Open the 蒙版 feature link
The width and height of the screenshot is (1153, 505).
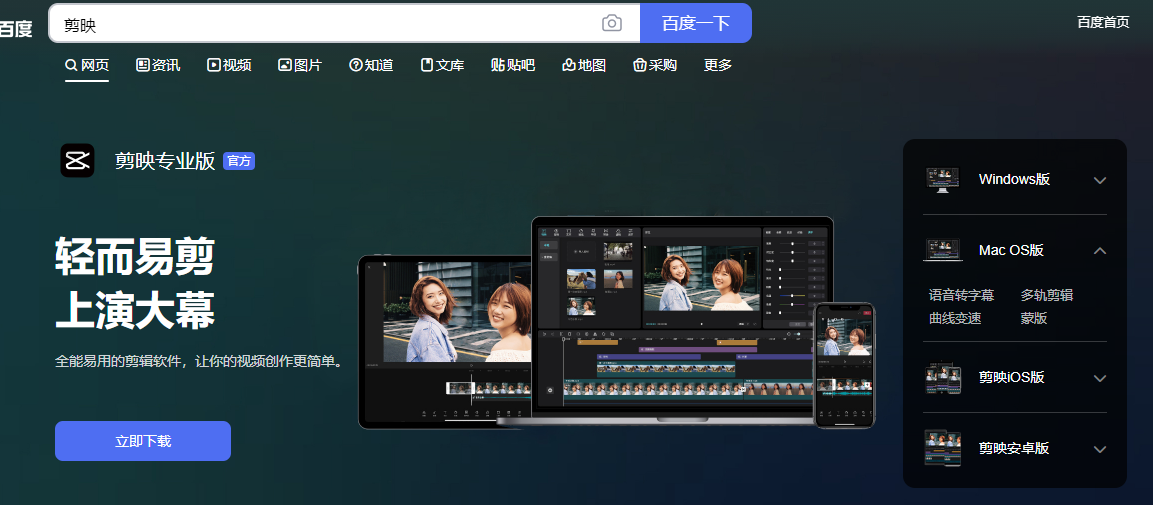coord(1034,318)
